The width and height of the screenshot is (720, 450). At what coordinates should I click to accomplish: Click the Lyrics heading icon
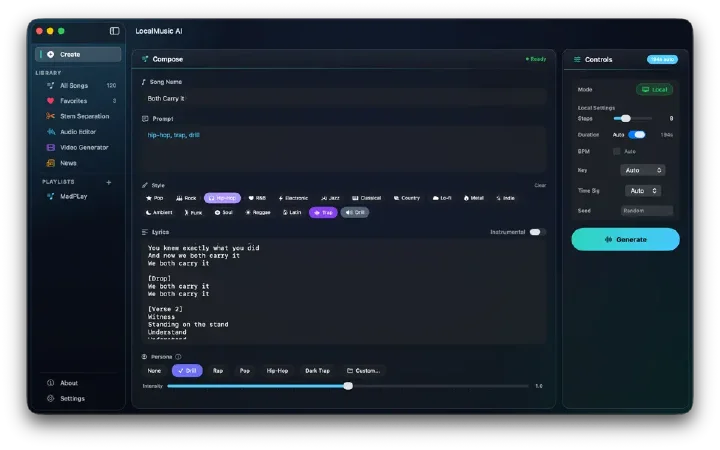[145, 232]
